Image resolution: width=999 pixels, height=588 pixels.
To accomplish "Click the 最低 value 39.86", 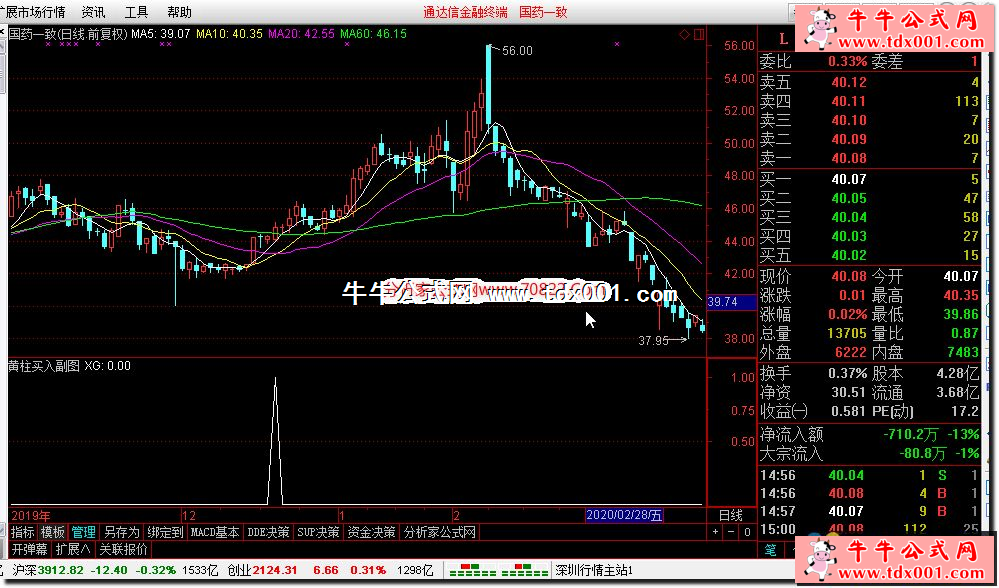I will tap(961, 315).
